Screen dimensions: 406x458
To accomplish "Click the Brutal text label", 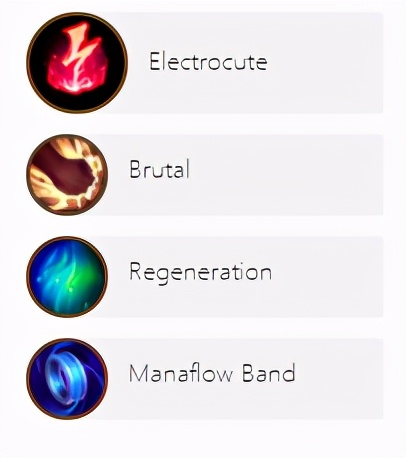I will [159, 168].
